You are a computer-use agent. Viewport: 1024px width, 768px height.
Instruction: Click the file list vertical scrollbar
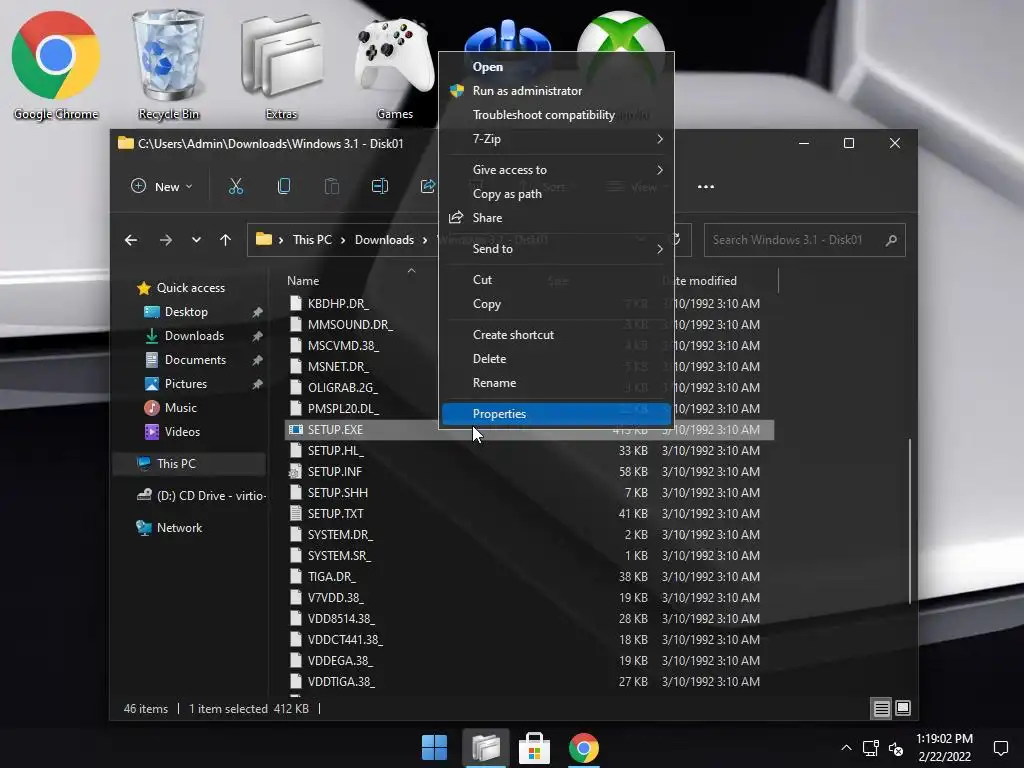coord(909,521)
